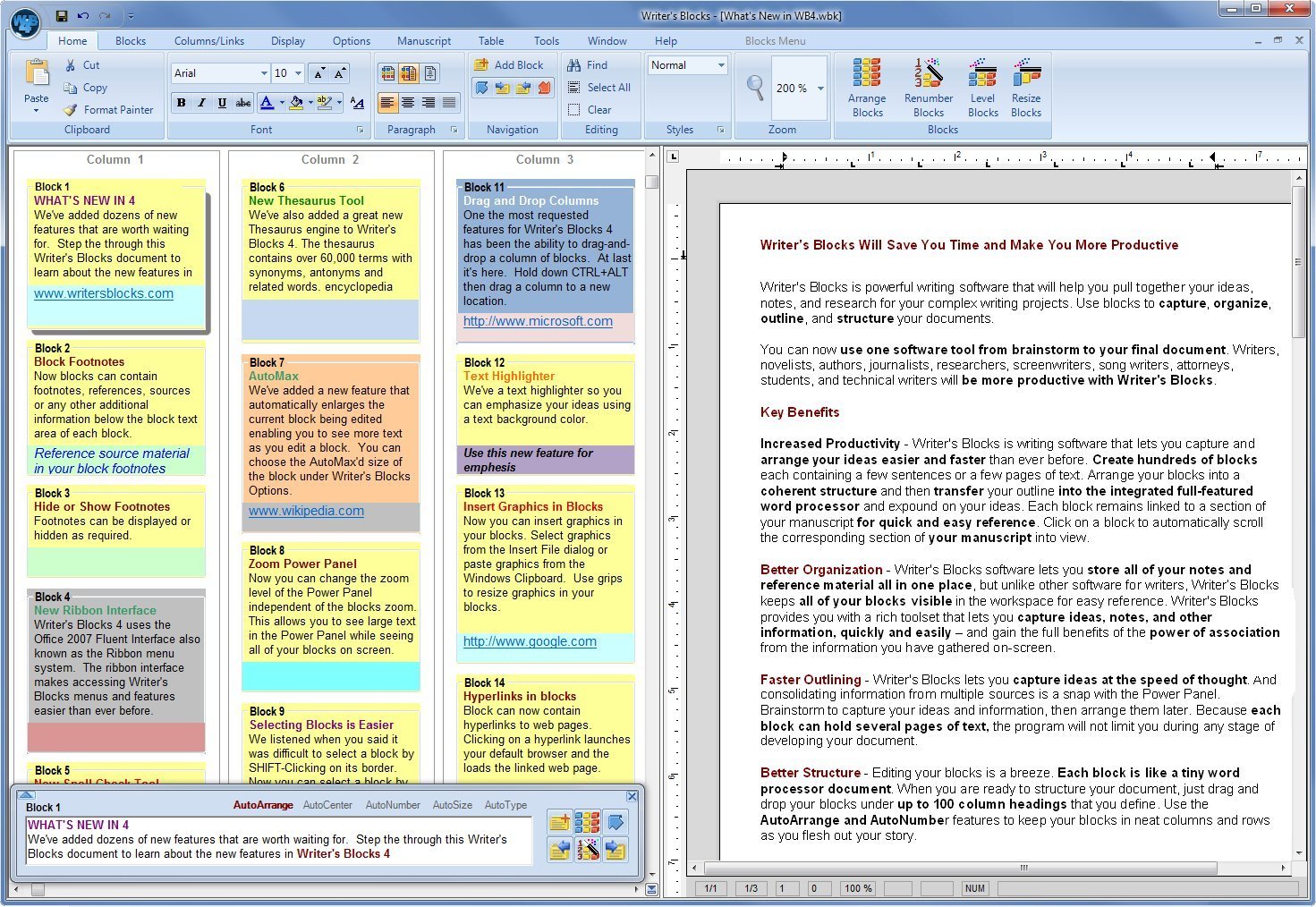The width and height of the screenshot is (1316, 907).
Task: Click Level Blocks in the ribbon
Action: click(x=982, y=88)
